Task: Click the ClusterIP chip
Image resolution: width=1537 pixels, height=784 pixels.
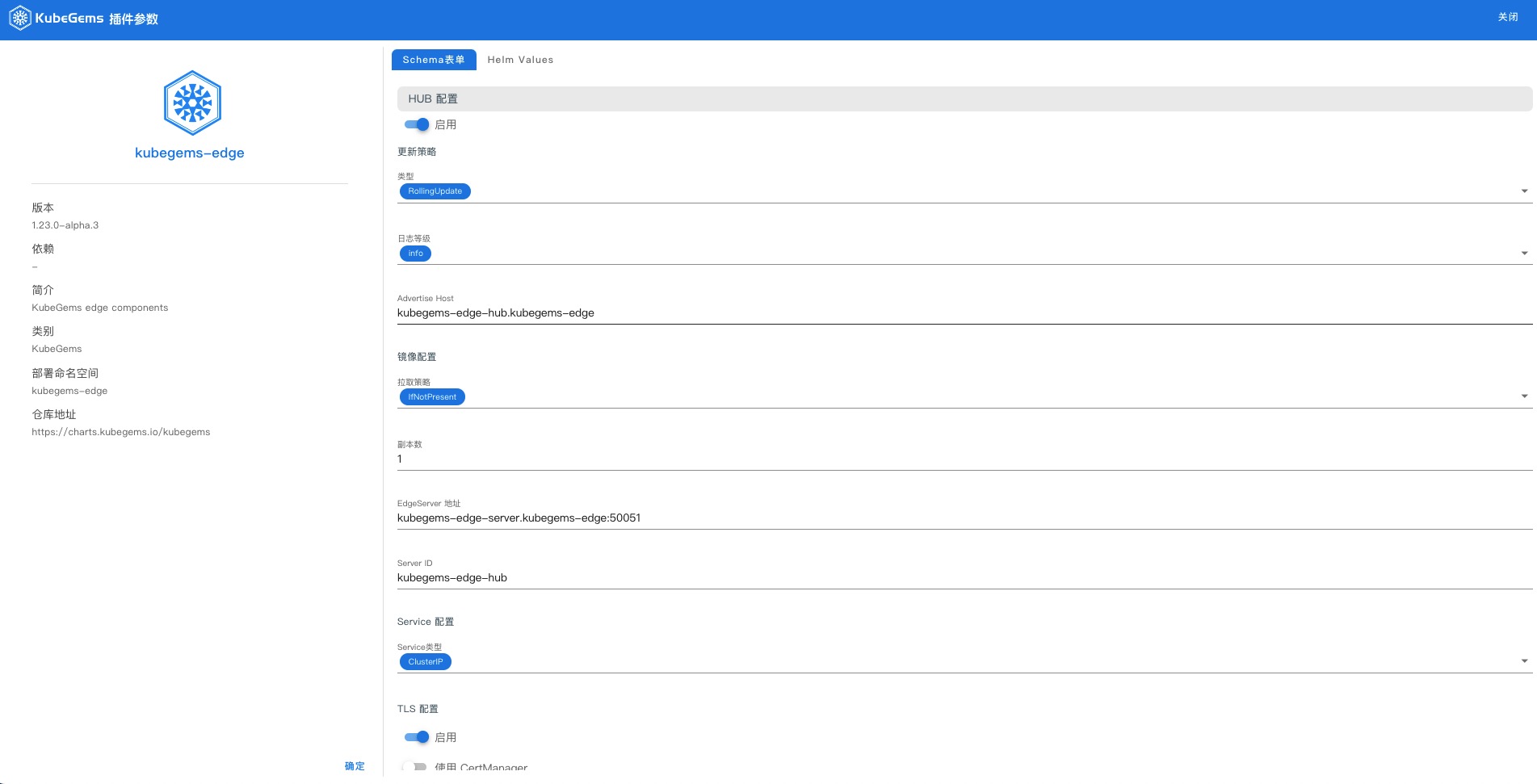Action: (426, 662)
